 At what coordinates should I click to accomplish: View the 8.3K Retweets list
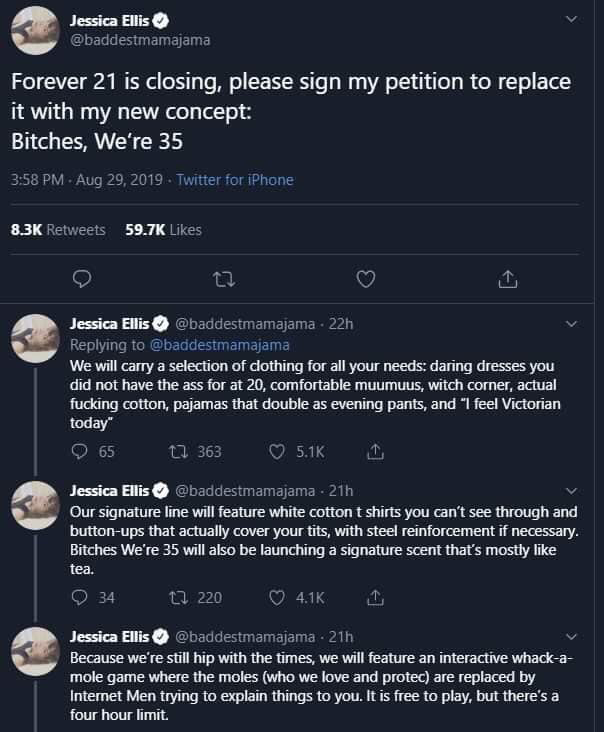pyautogui.click(x=57, y=229)
